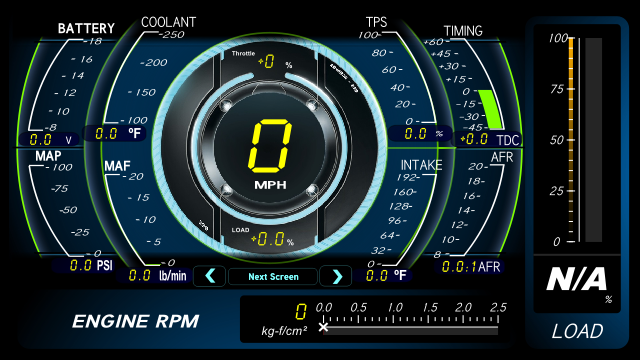Click the X marker on pressure scale
Screen dimensions: 640x360
click(x=323, y=327)
